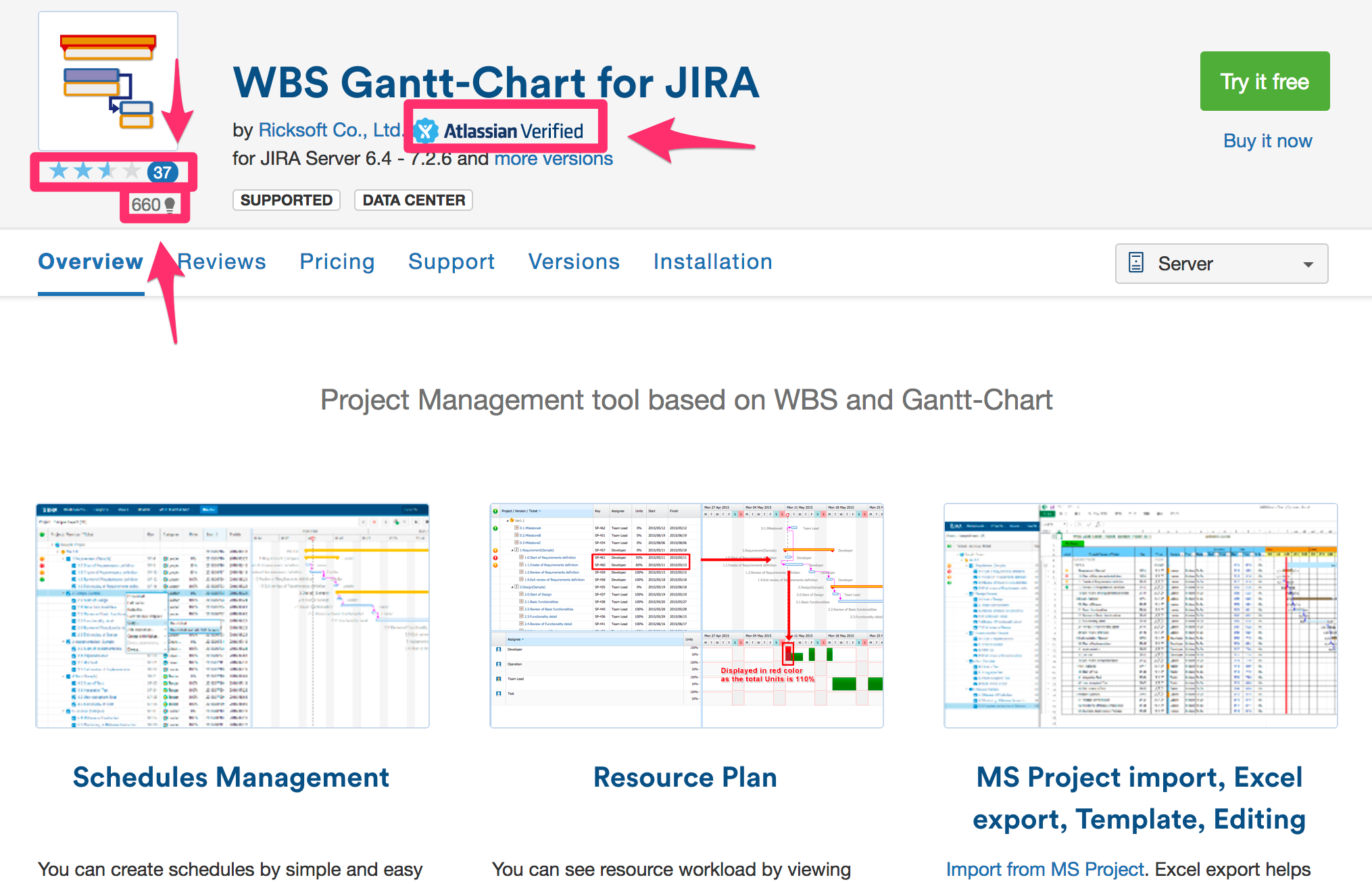Viewport: 1372px width, 884px height.
Task: Click the WBS Gantt-Chart app logo icon
Action: point(108,81)
